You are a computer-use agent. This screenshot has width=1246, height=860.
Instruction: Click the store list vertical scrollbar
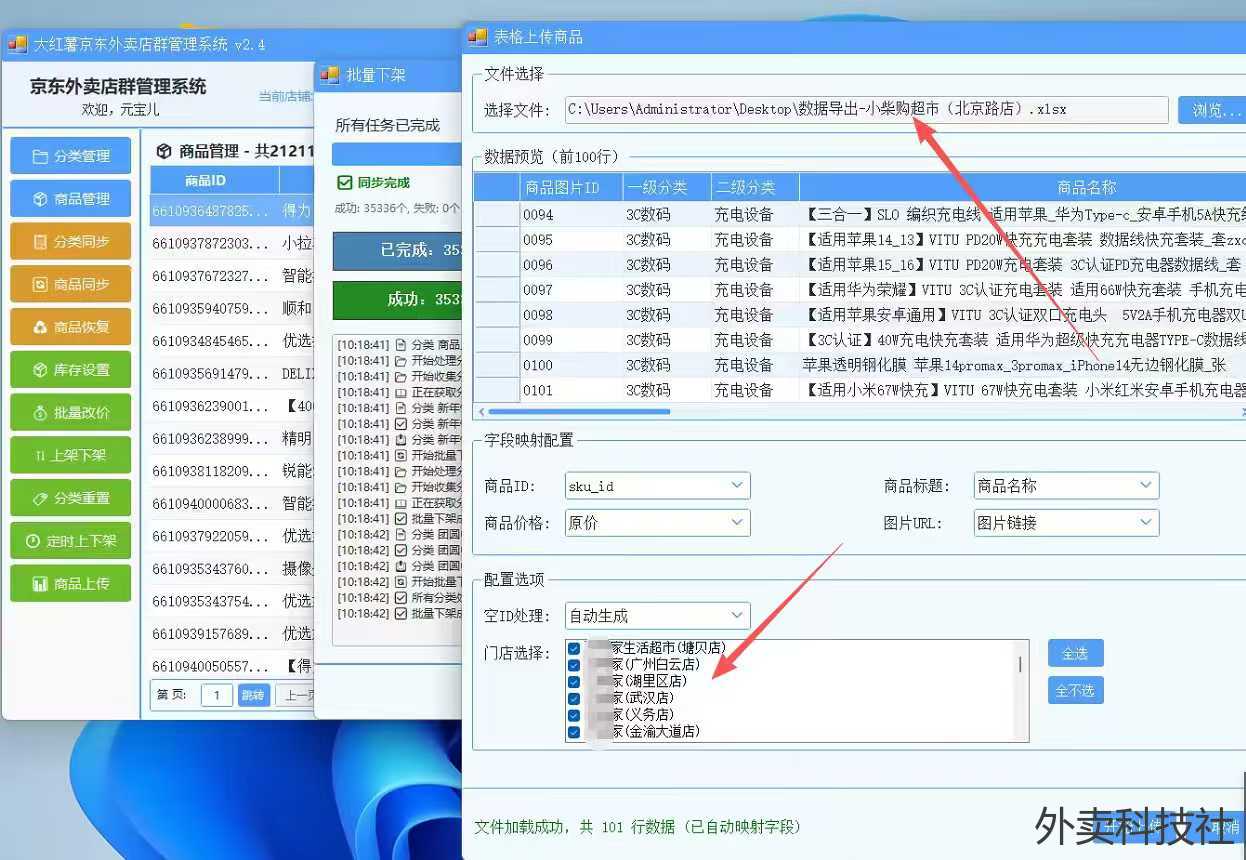point(1020,665)
